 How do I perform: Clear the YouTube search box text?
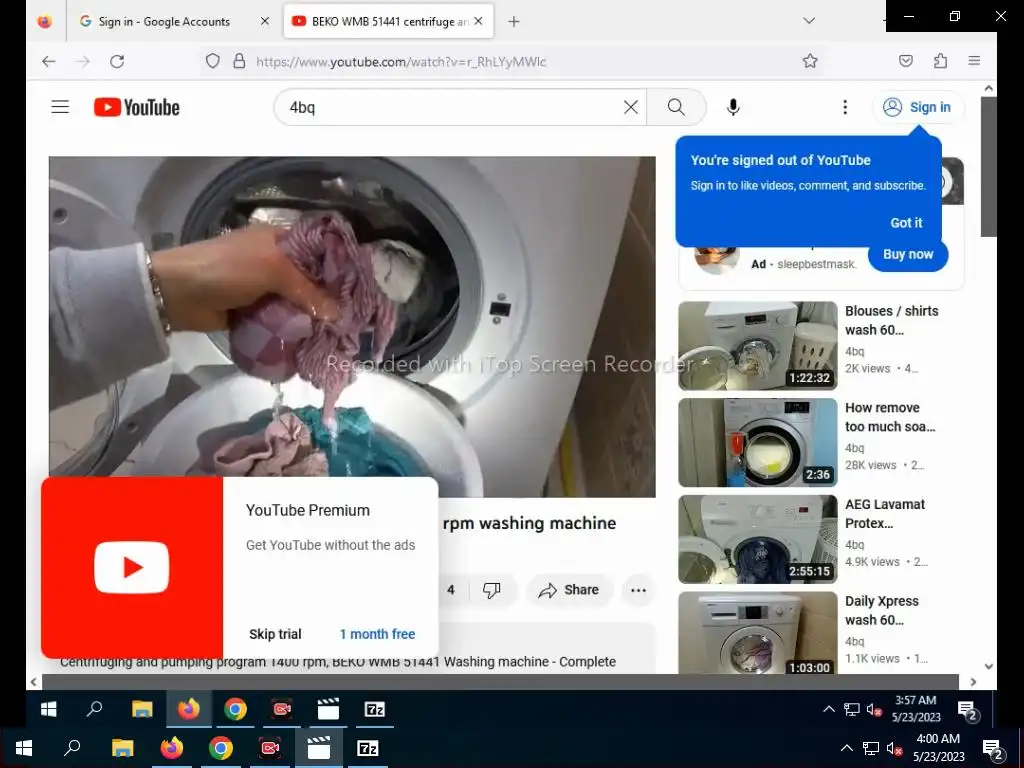click(x=630, y=107)
